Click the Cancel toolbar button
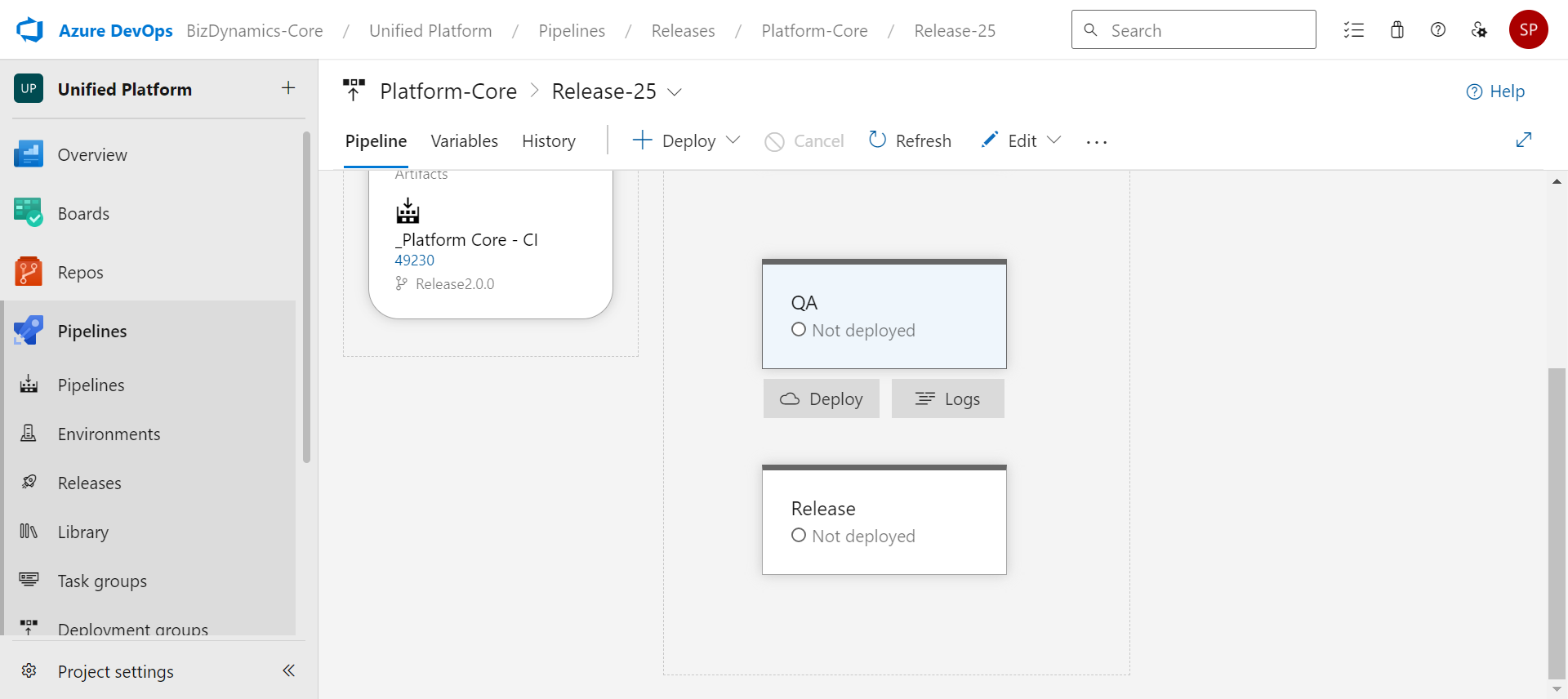The height and width of the screenshot is (699, 1568). point(804,140)
